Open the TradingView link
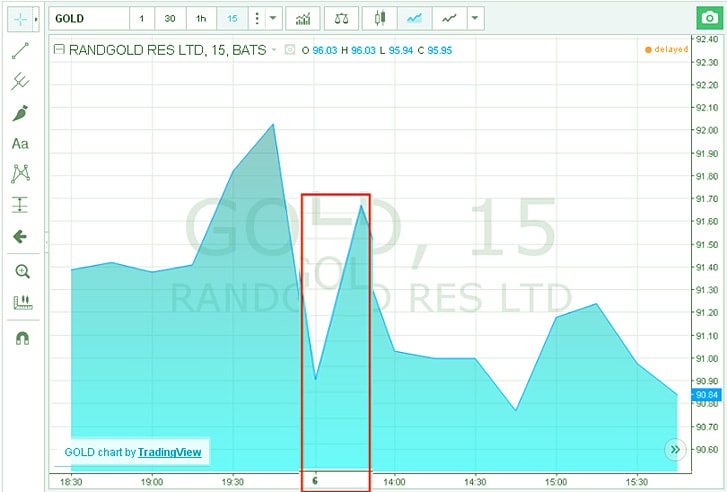This screenshot has width=727, height=492. (x=169, y=452)
